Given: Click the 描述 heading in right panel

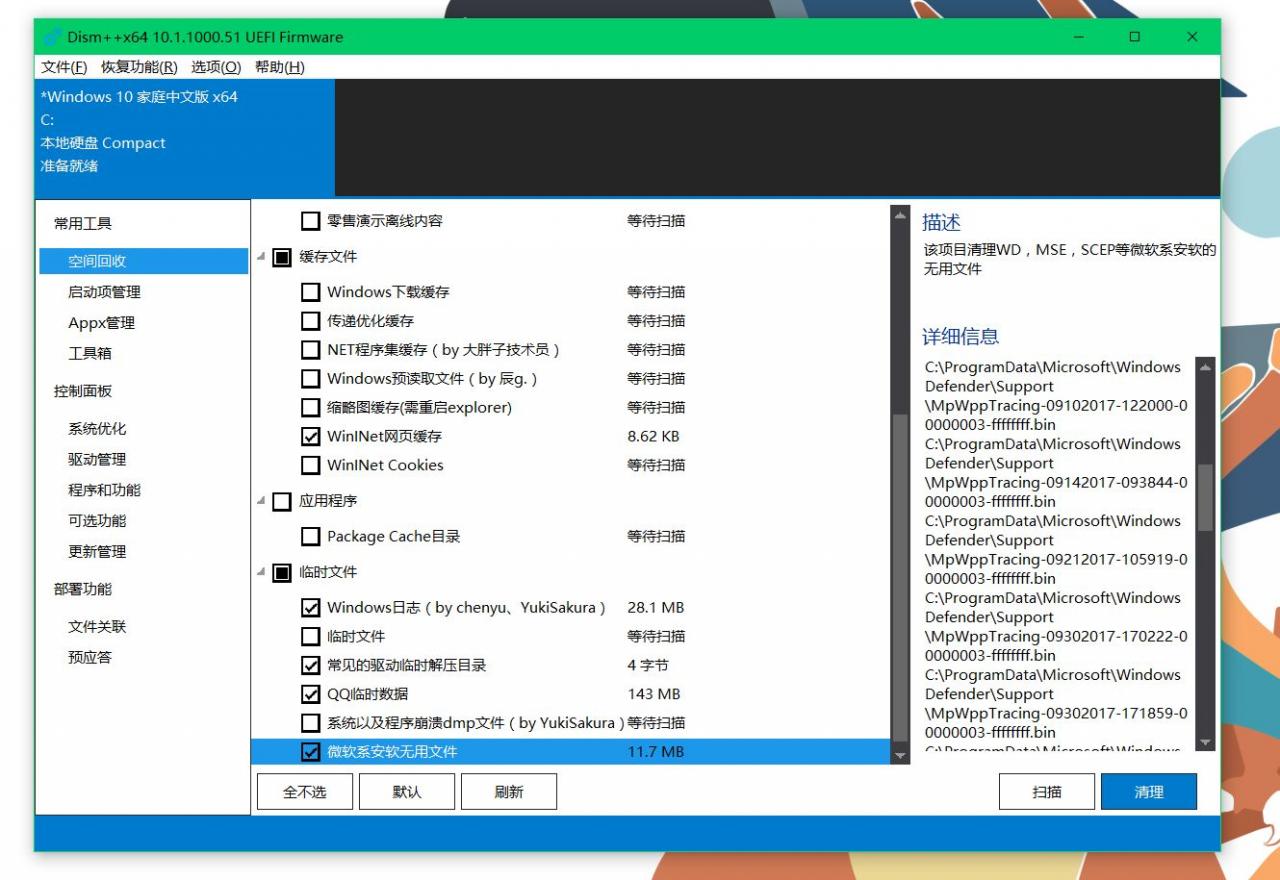Looking at the screenshot, I should pyautogui.click(x=941, y=222).
